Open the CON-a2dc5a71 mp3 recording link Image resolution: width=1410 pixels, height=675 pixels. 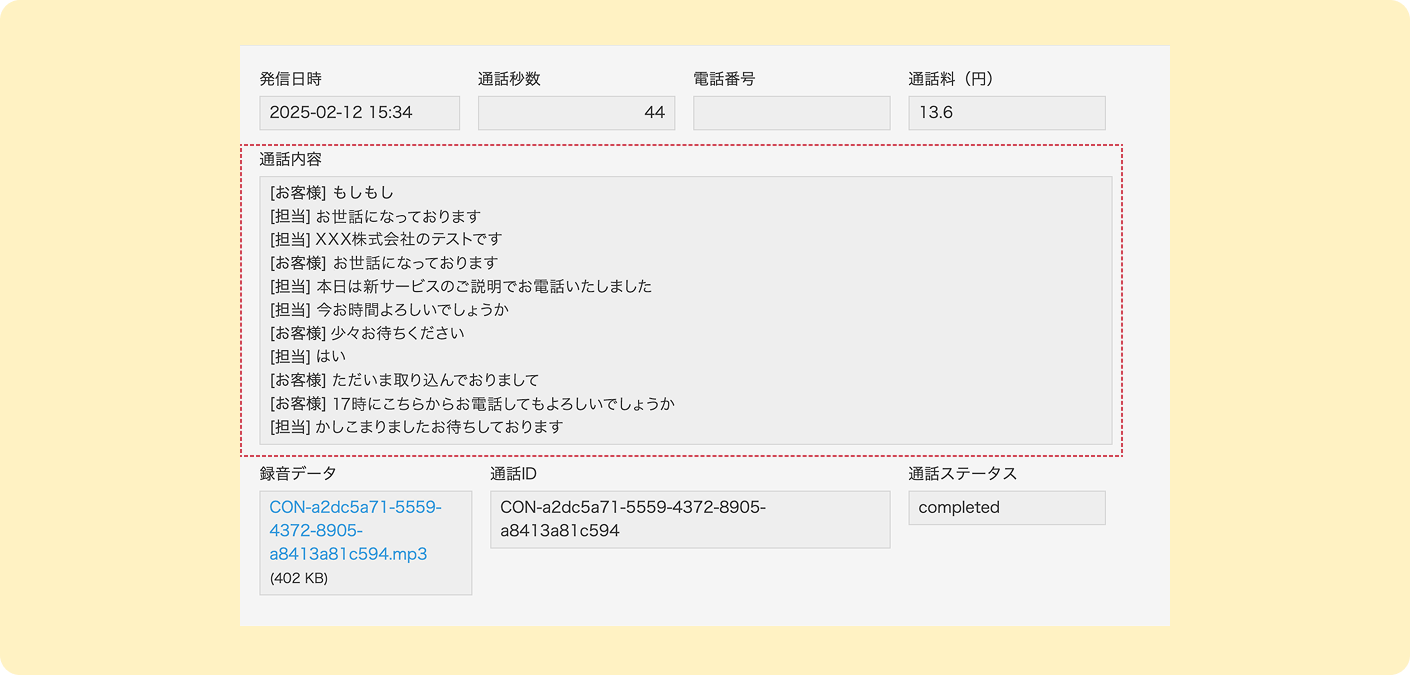click(x=355, y=530)
